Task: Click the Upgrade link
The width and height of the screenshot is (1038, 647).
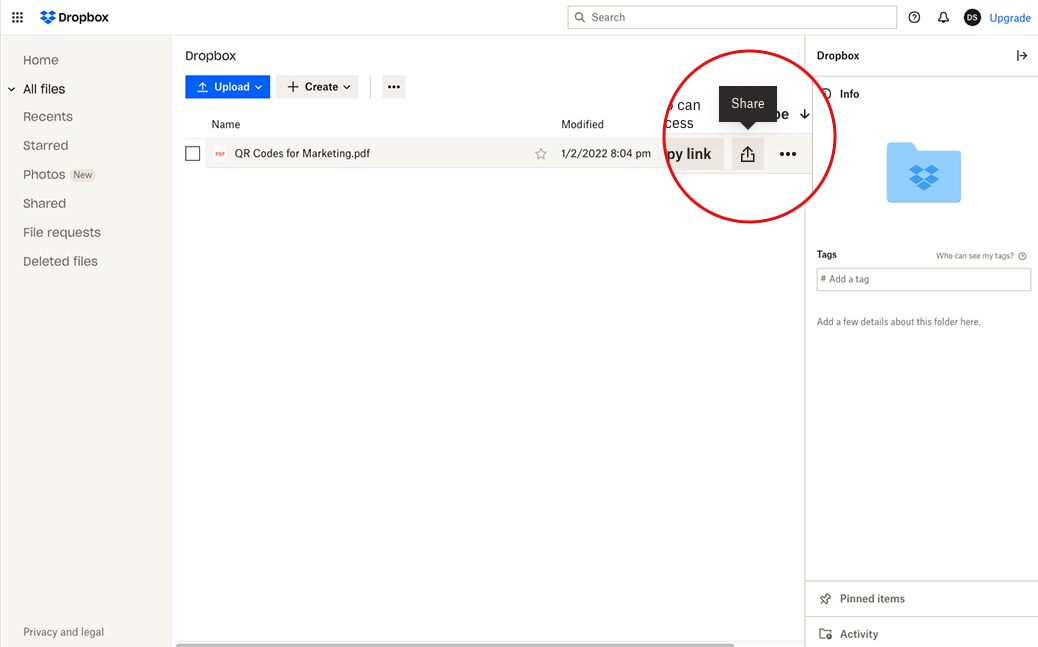Action: (1010, 18)
